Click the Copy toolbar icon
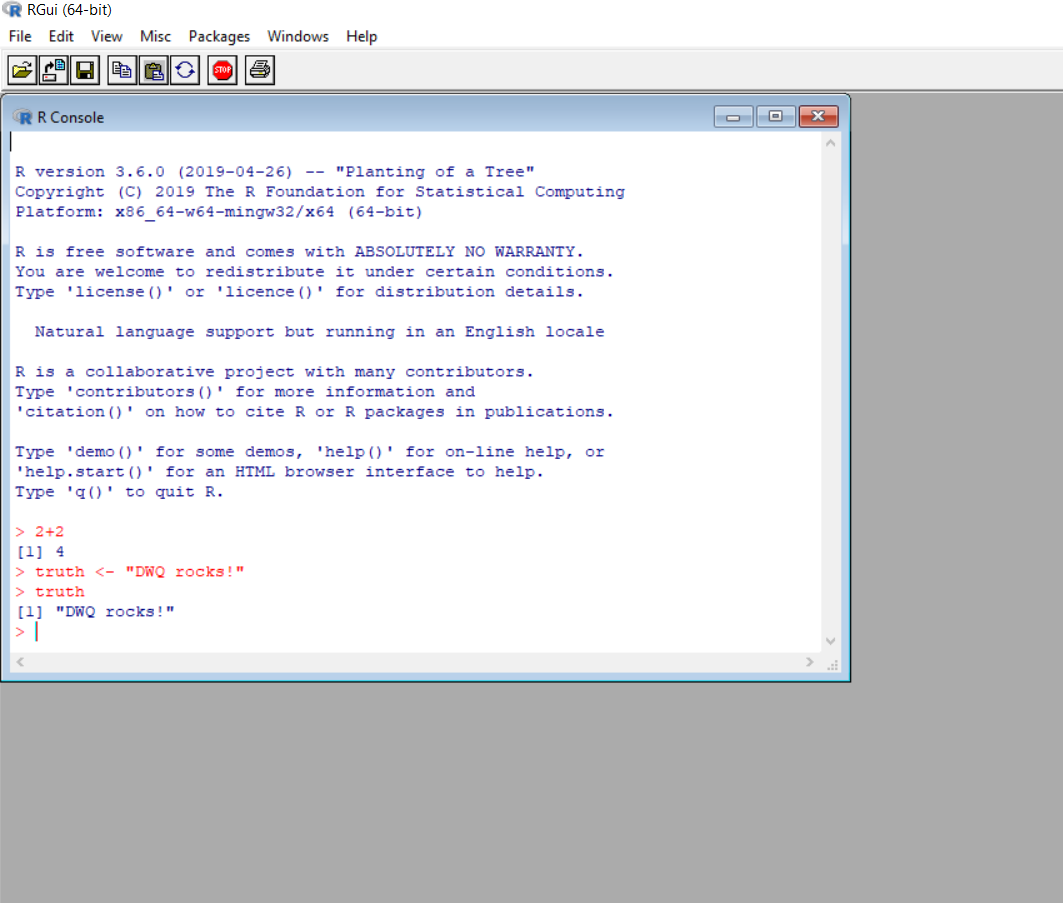The image size is (1063, 903). [x=122, y=70]
